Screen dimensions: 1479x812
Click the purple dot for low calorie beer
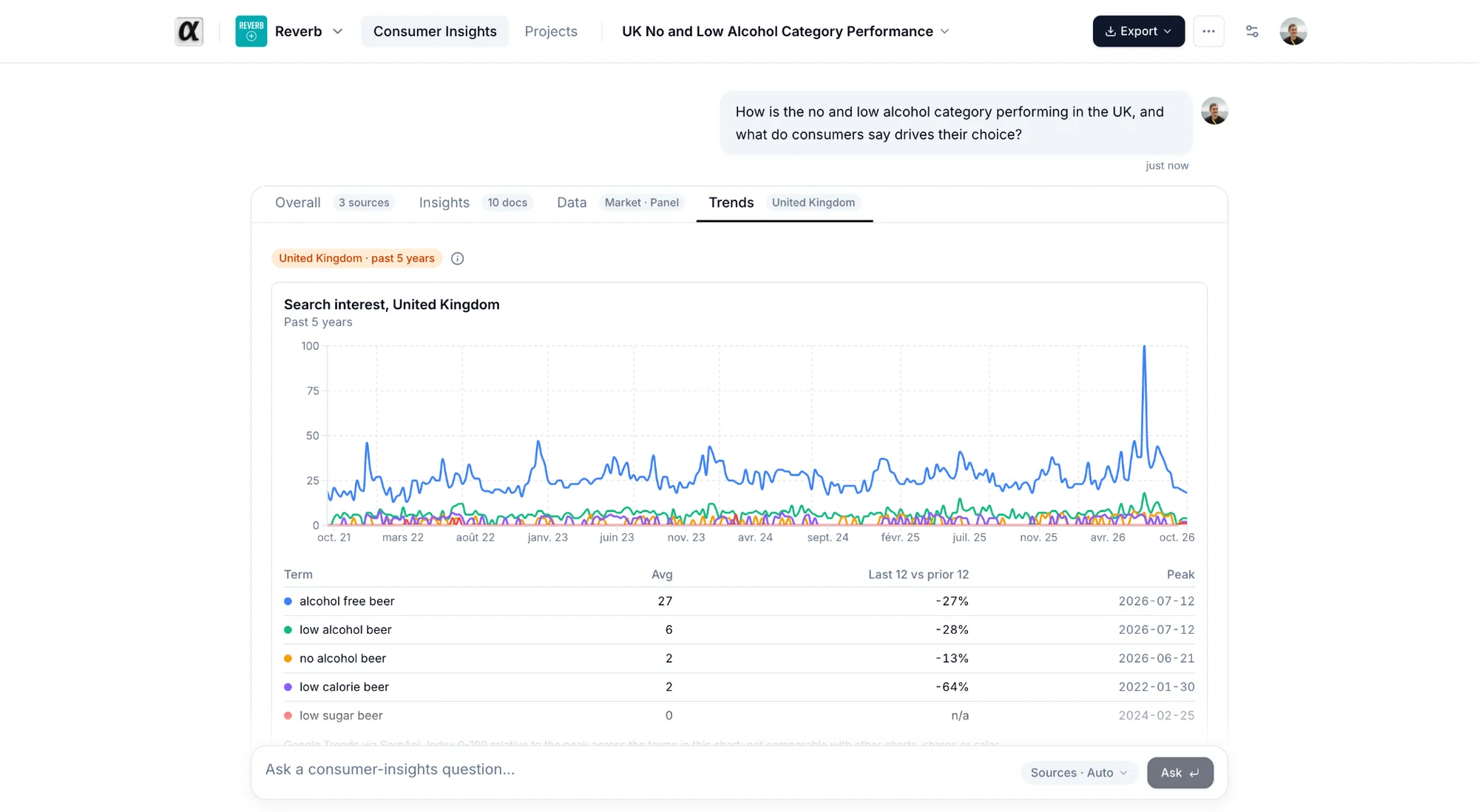click(x=288, y=687)
